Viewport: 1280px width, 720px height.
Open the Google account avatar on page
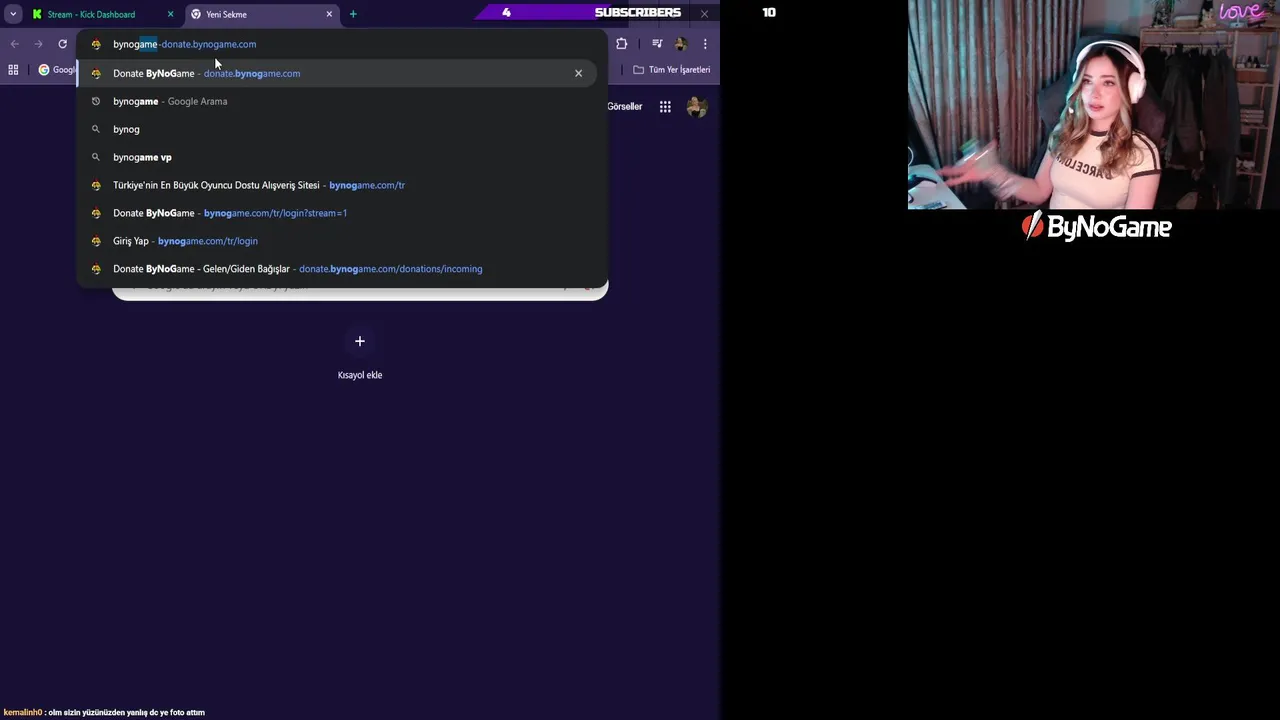697,107
